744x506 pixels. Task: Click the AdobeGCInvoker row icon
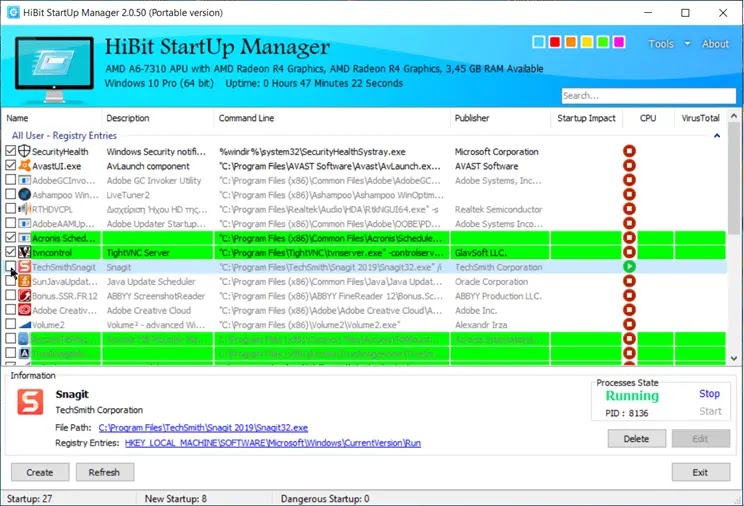[24, 180]
